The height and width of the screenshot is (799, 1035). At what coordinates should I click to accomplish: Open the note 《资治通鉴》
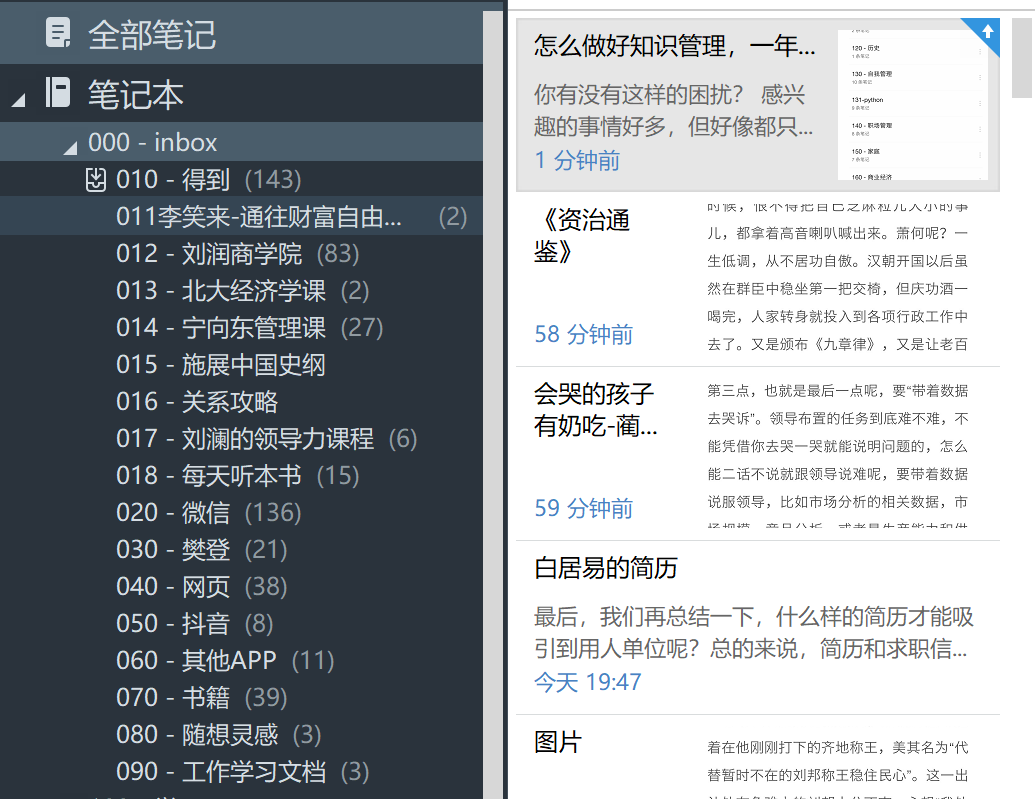(x=758, y=279)
